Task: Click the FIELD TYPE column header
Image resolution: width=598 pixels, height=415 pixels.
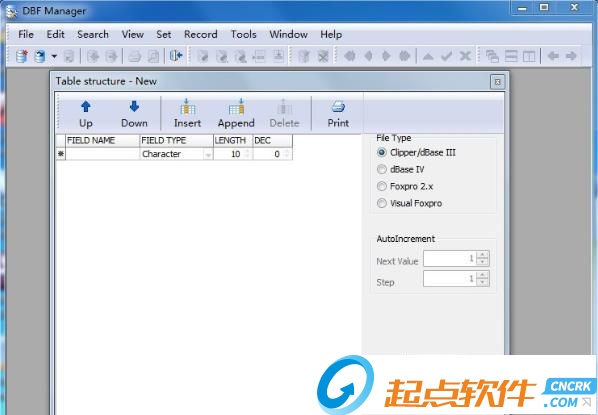Action: [177, 141]
